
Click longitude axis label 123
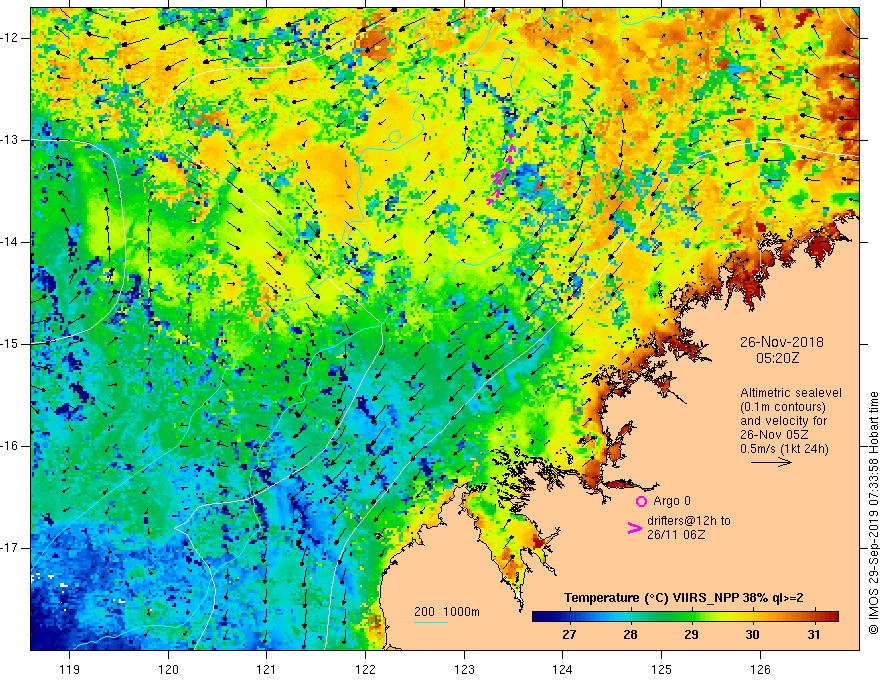(x=464, y=669)
